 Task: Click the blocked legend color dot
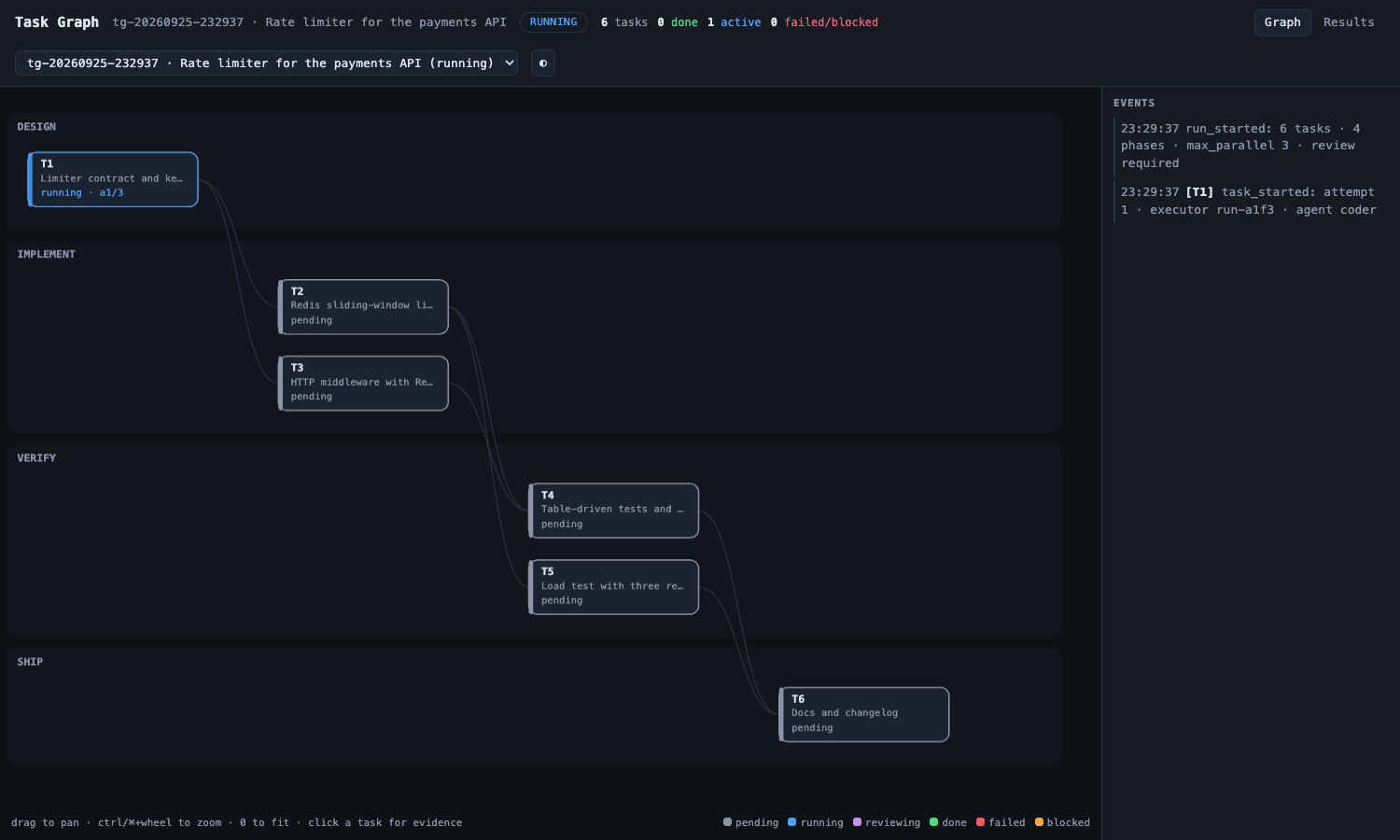tap(1039, 822)
